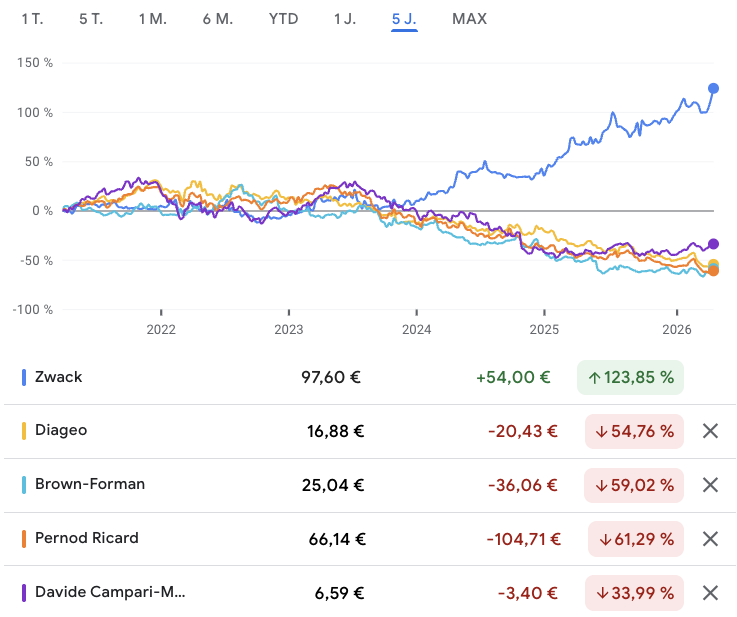Click the 100 % axis label
The width and height of the screenshot is (737, 617).
pyautogui.click(x=35, y=113)
